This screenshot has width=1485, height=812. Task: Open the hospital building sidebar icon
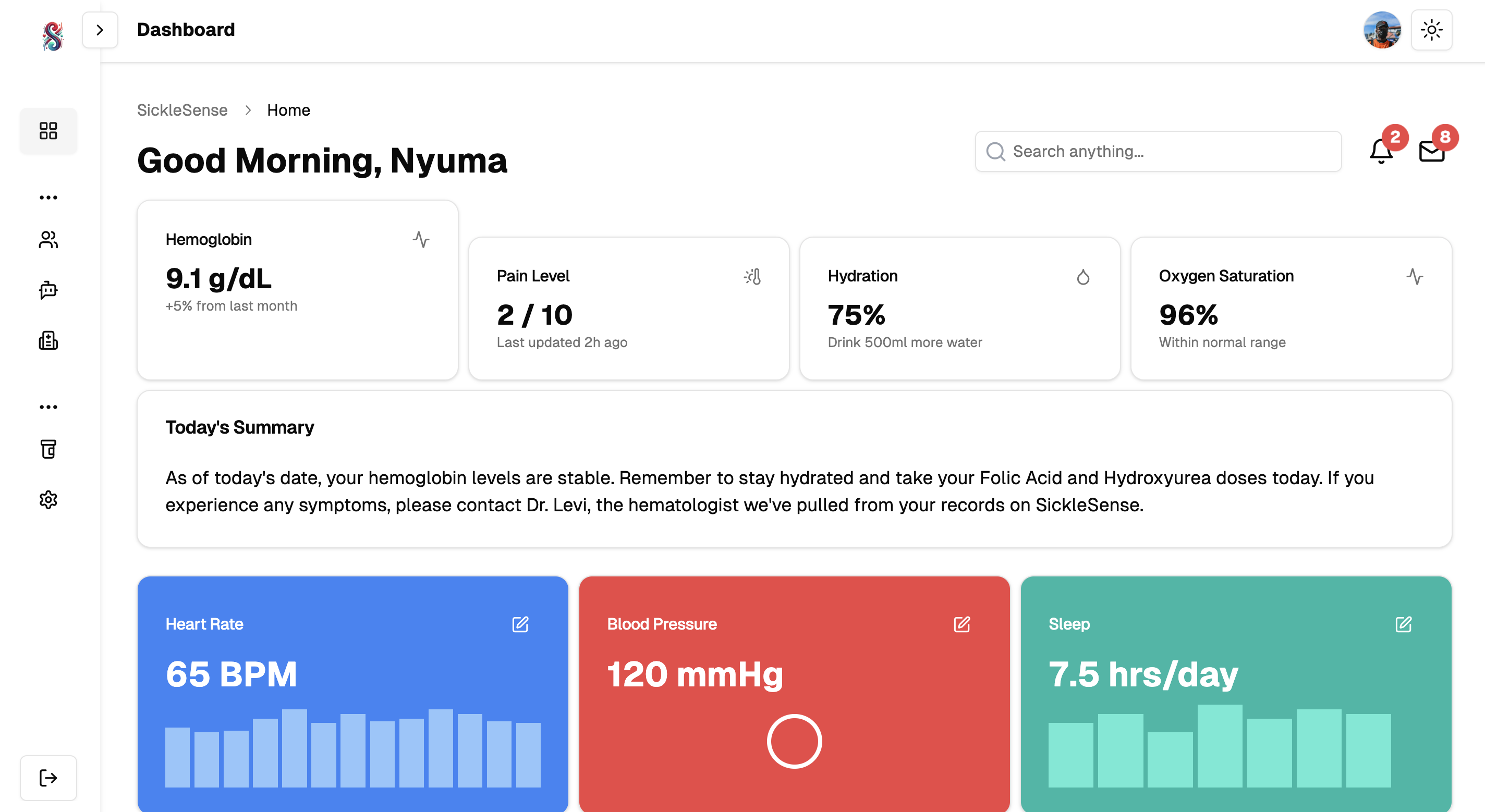click(x=48, y=340)
